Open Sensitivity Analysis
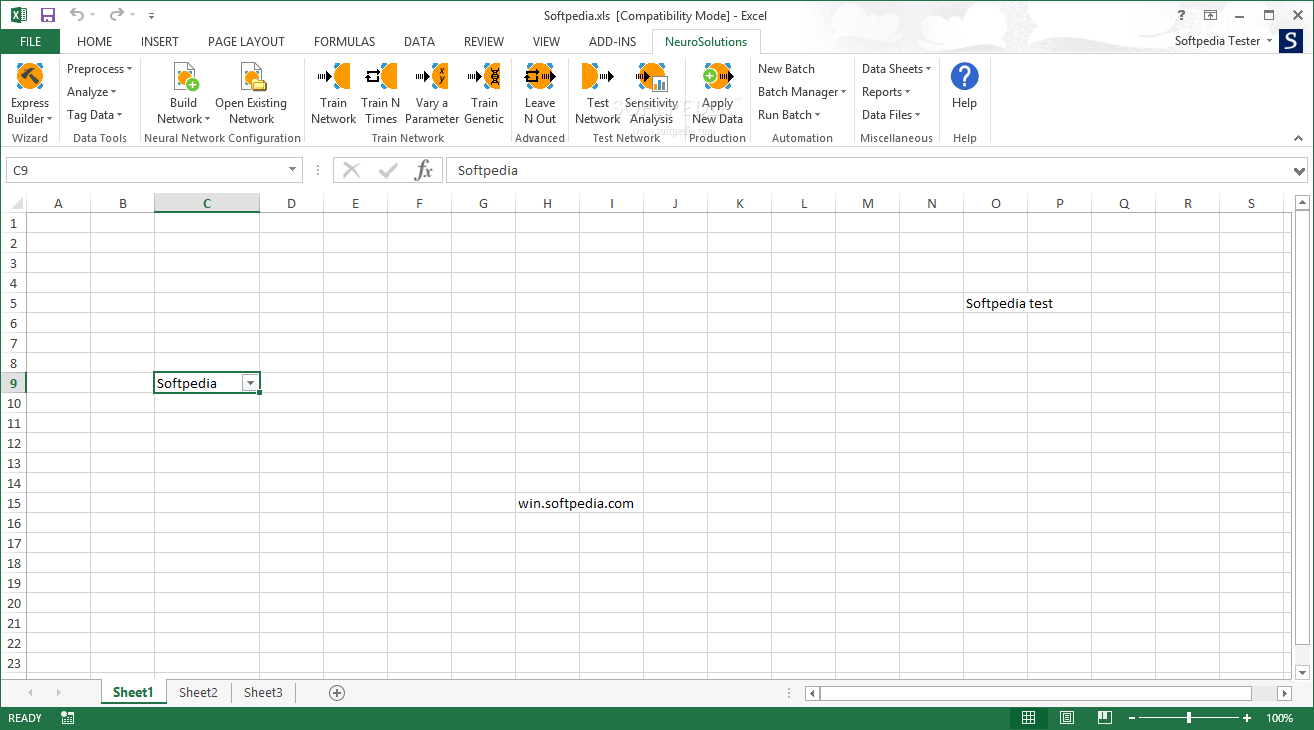This screenshot has height=730, width=1314. point(652,93)
